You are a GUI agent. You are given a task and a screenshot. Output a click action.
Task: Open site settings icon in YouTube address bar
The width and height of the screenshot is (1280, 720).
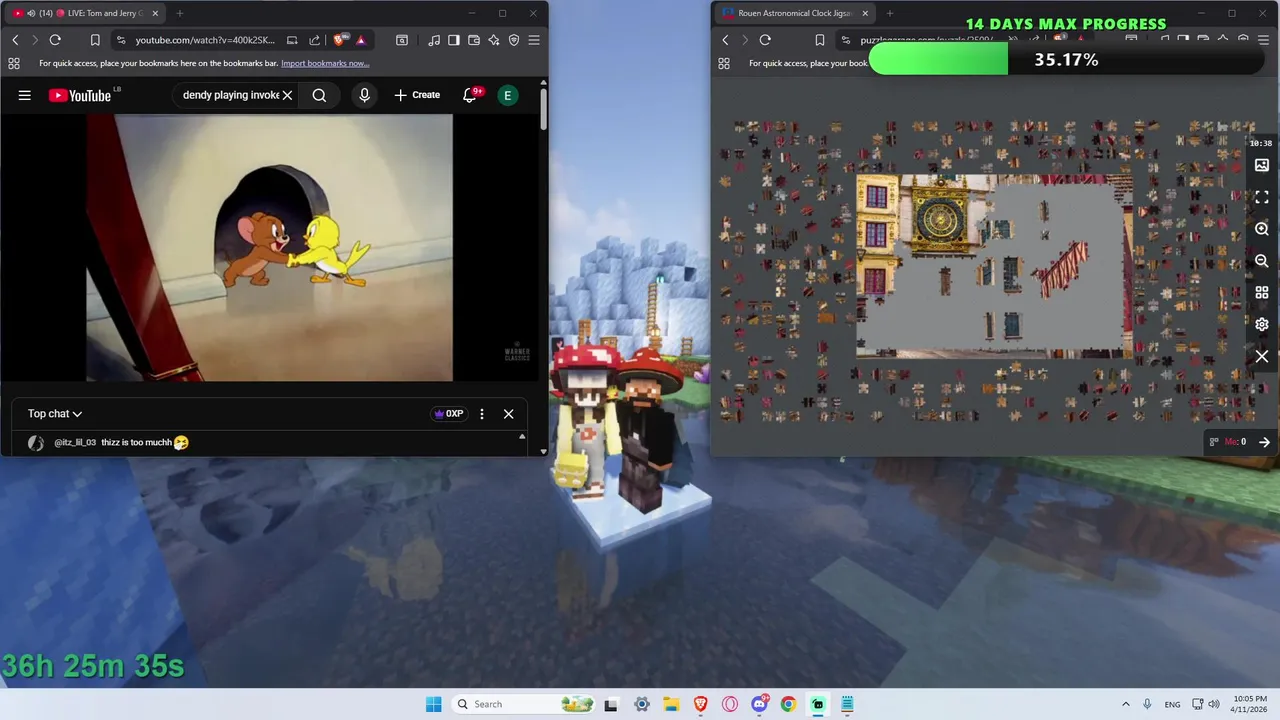pyautogui.click(x=121, y=40)
